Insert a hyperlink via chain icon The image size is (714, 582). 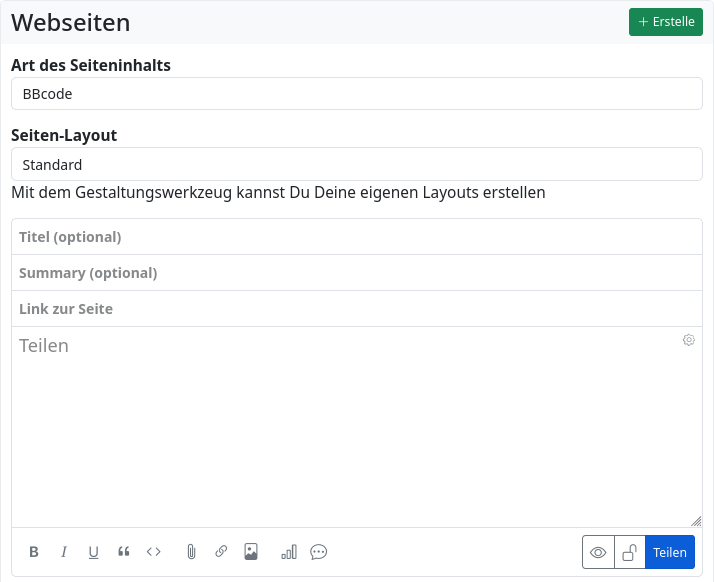[221, 552]
